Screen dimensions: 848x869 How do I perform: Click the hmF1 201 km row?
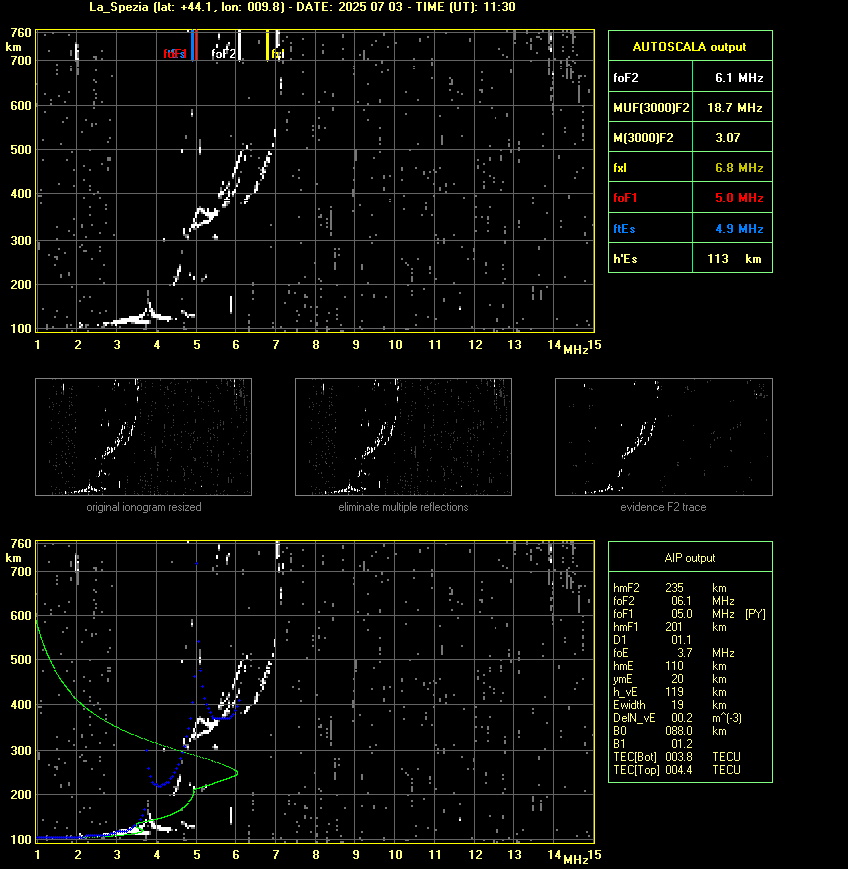point(670,627)
